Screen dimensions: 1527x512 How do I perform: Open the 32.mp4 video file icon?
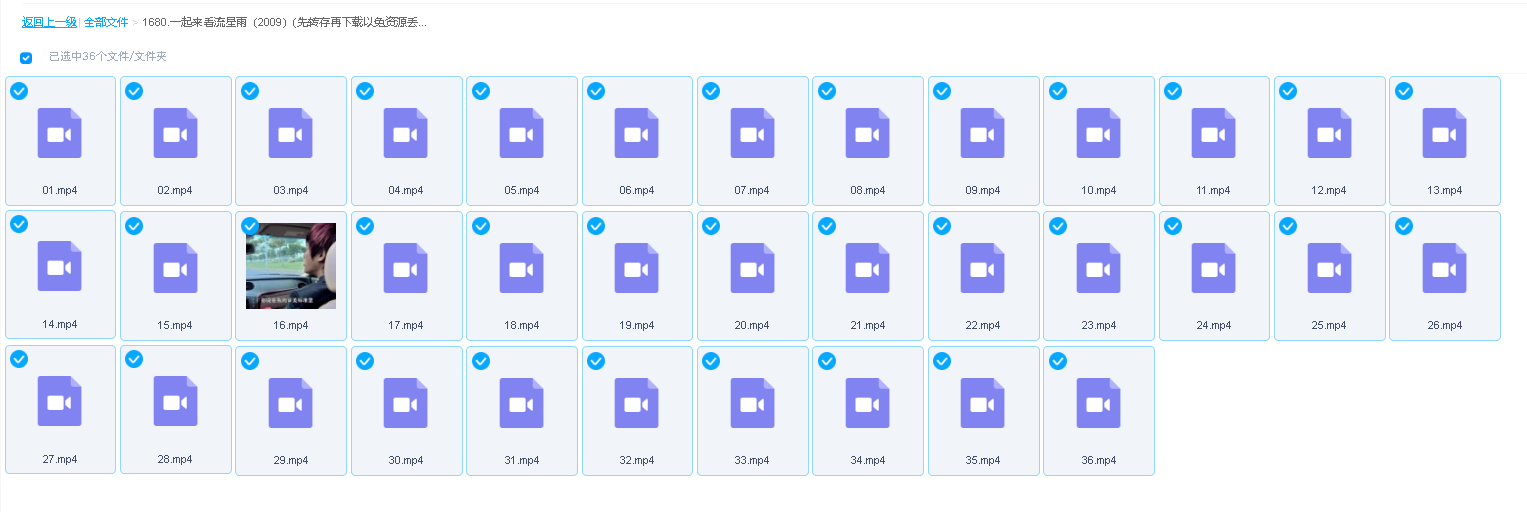point(637,403)
